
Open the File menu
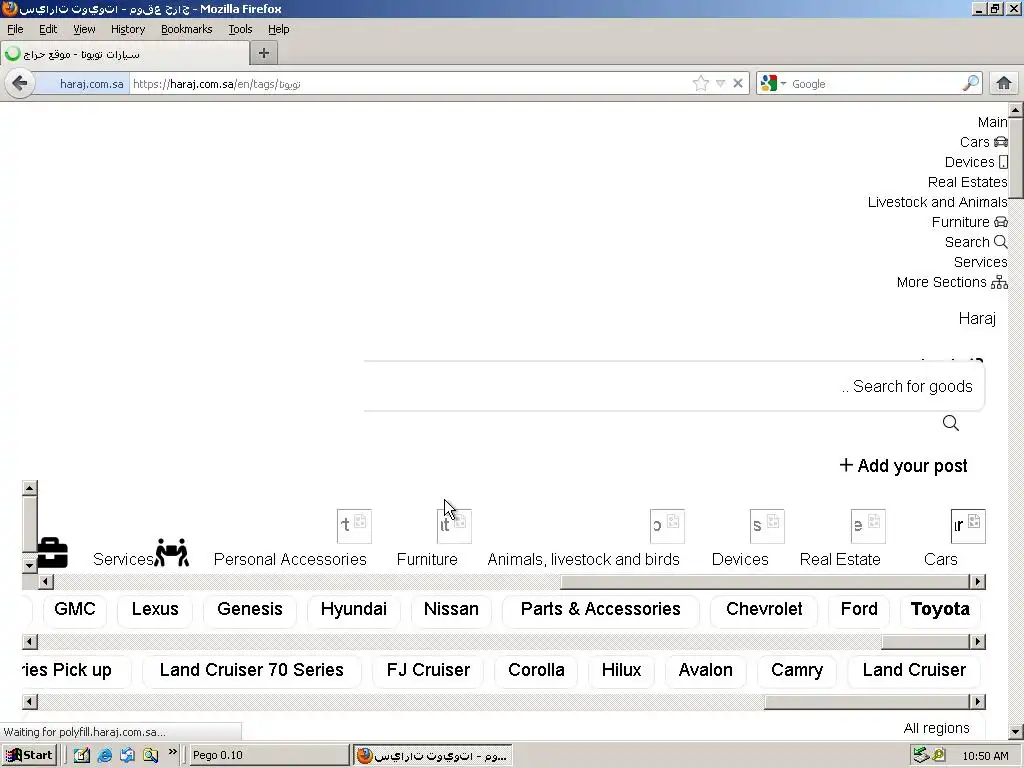tap(15, 29)
